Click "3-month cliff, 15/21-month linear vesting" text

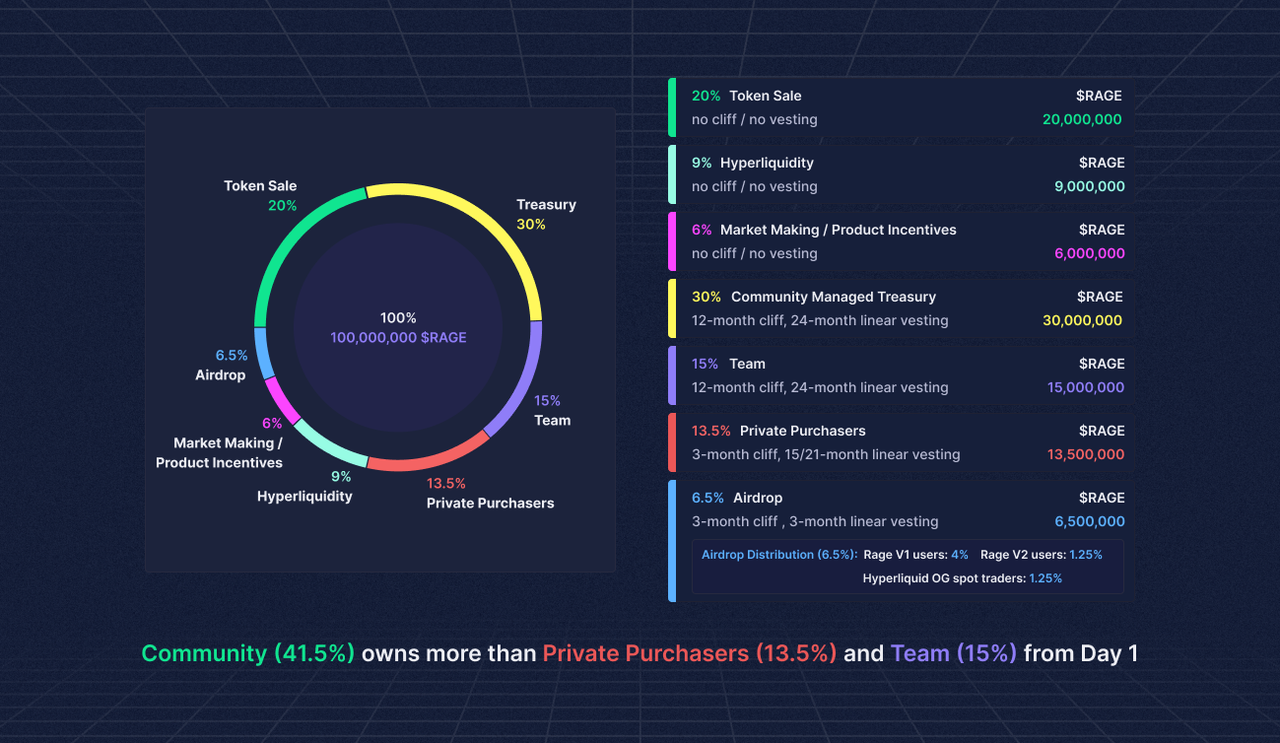point(826,454)
